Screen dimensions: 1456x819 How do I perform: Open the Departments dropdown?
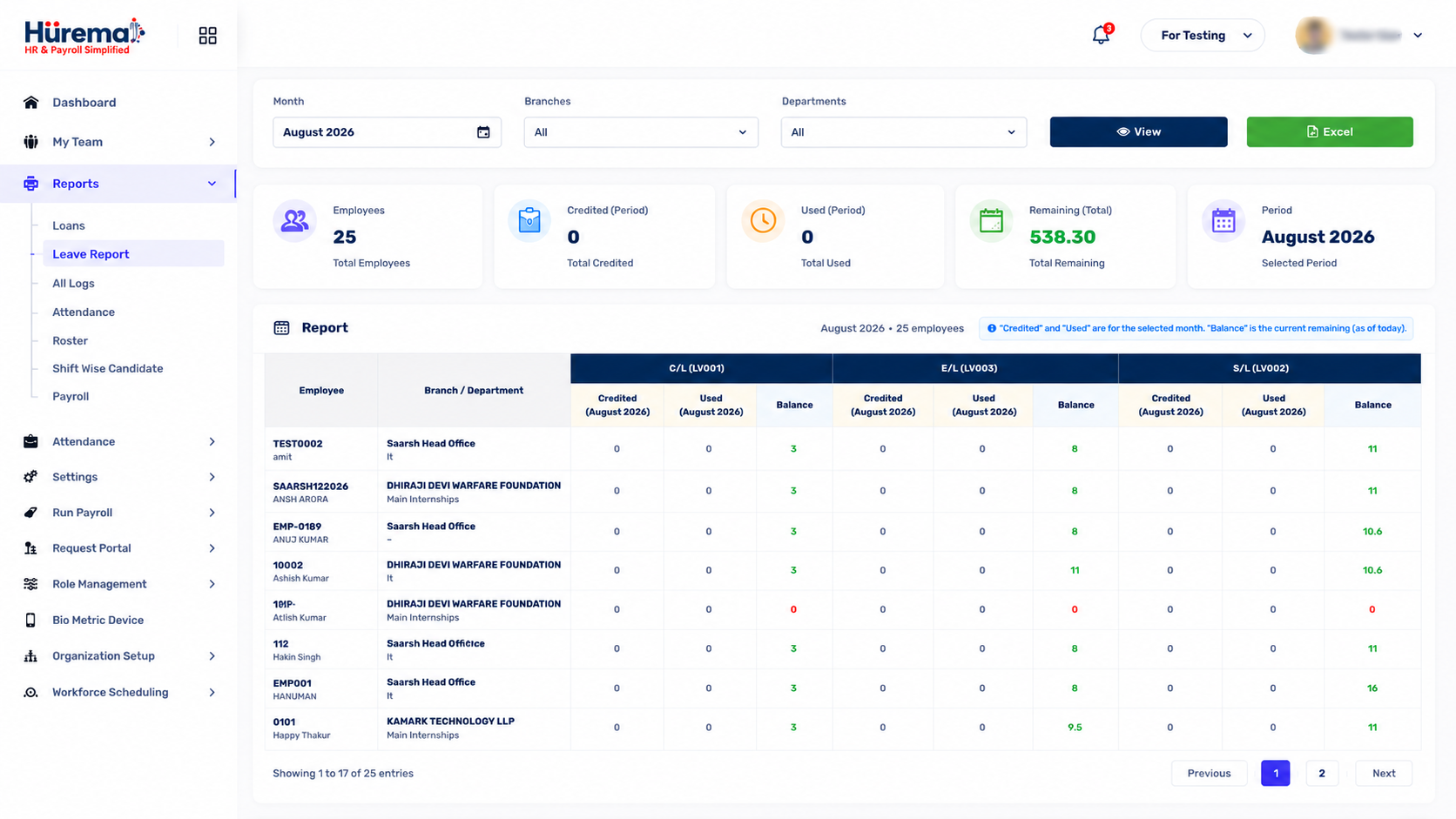[x=904, y=132]
